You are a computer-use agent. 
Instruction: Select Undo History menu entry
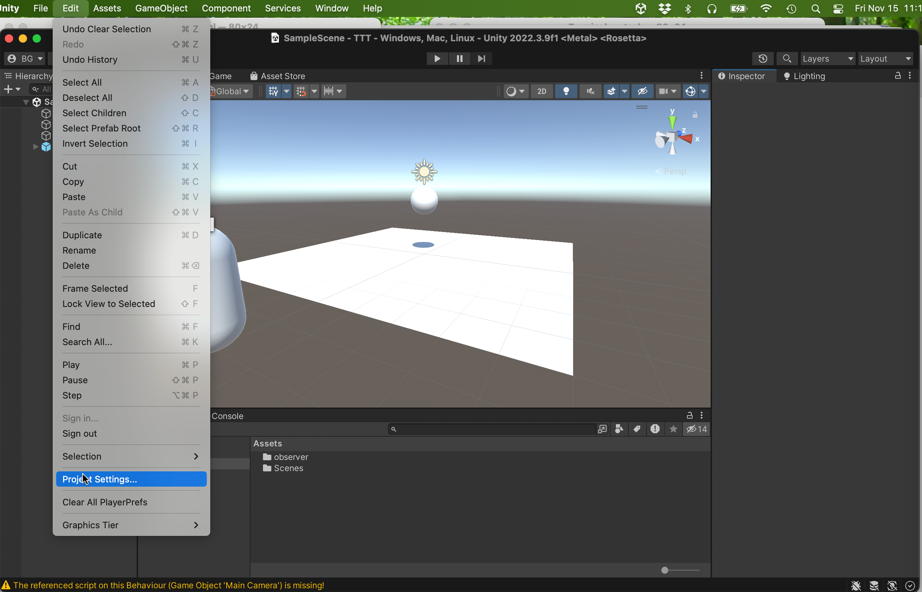click(90, 60)
